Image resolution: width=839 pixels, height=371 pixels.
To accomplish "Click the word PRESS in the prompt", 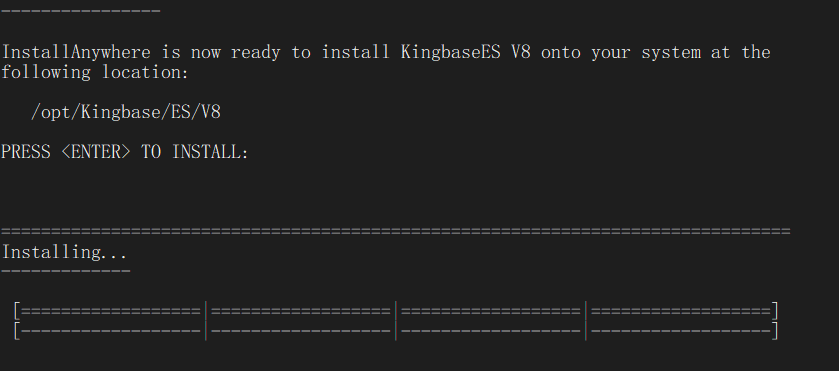I will pos(26,152).
